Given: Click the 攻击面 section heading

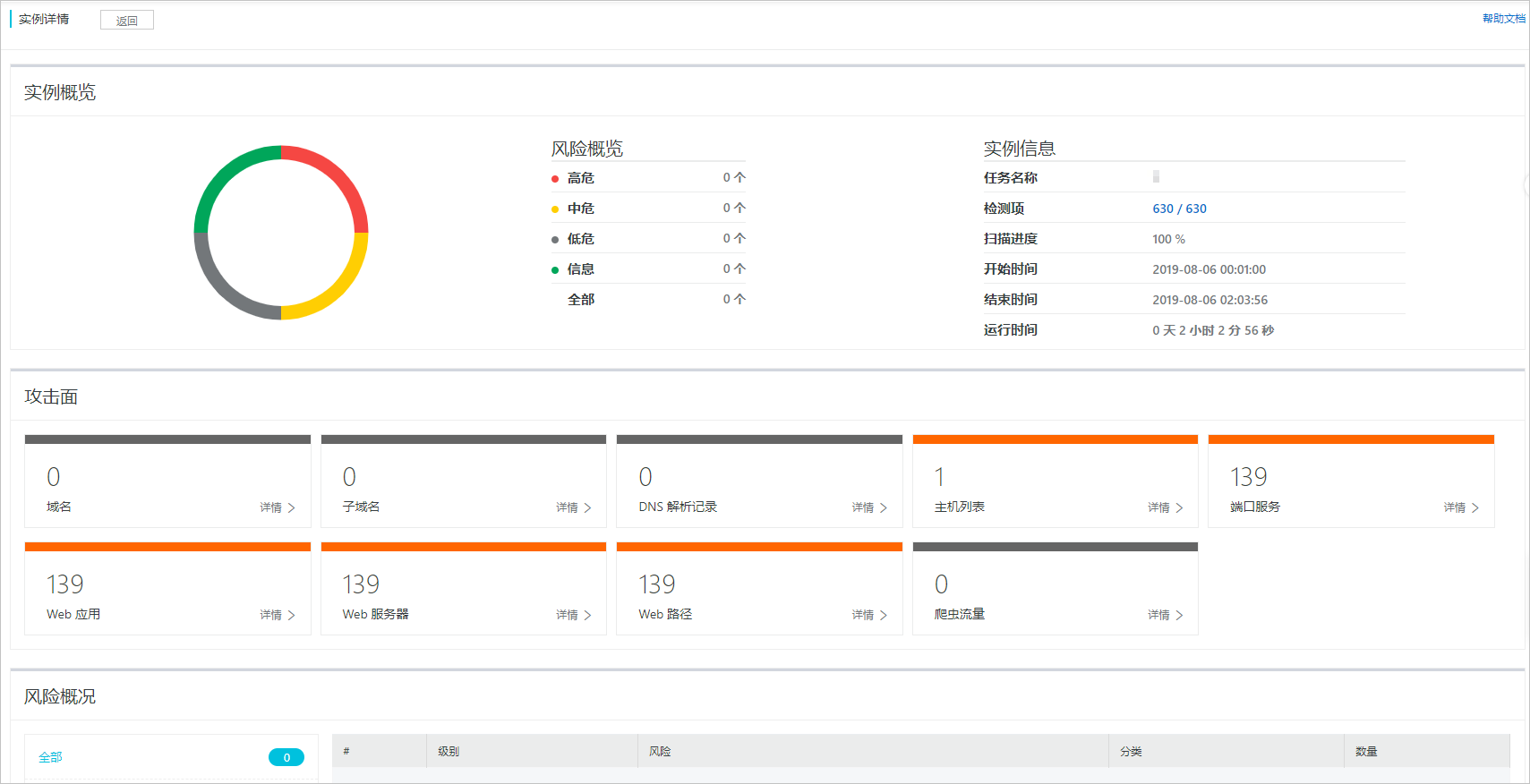Looking at the screenshot, I should 51,396.
